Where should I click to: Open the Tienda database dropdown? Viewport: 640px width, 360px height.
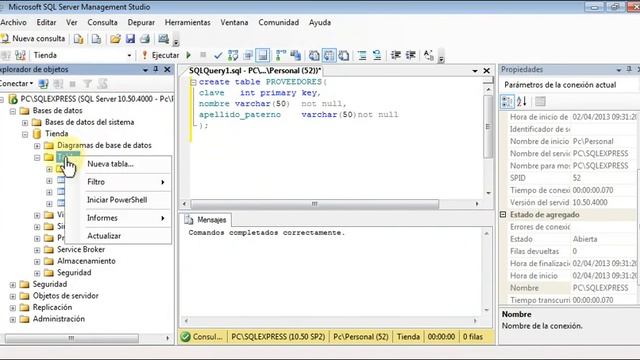click(x=129, y=55)
